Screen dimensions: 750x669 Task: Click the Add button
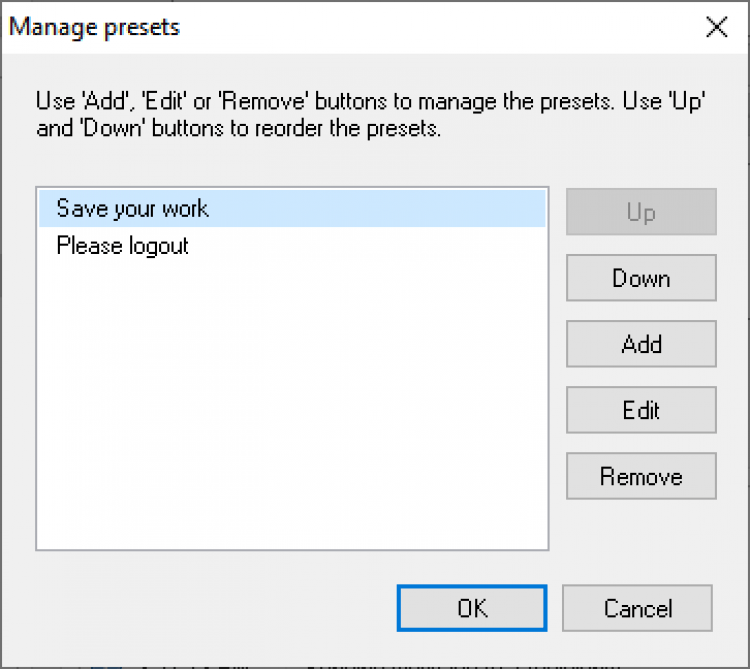tap(641, 344)
